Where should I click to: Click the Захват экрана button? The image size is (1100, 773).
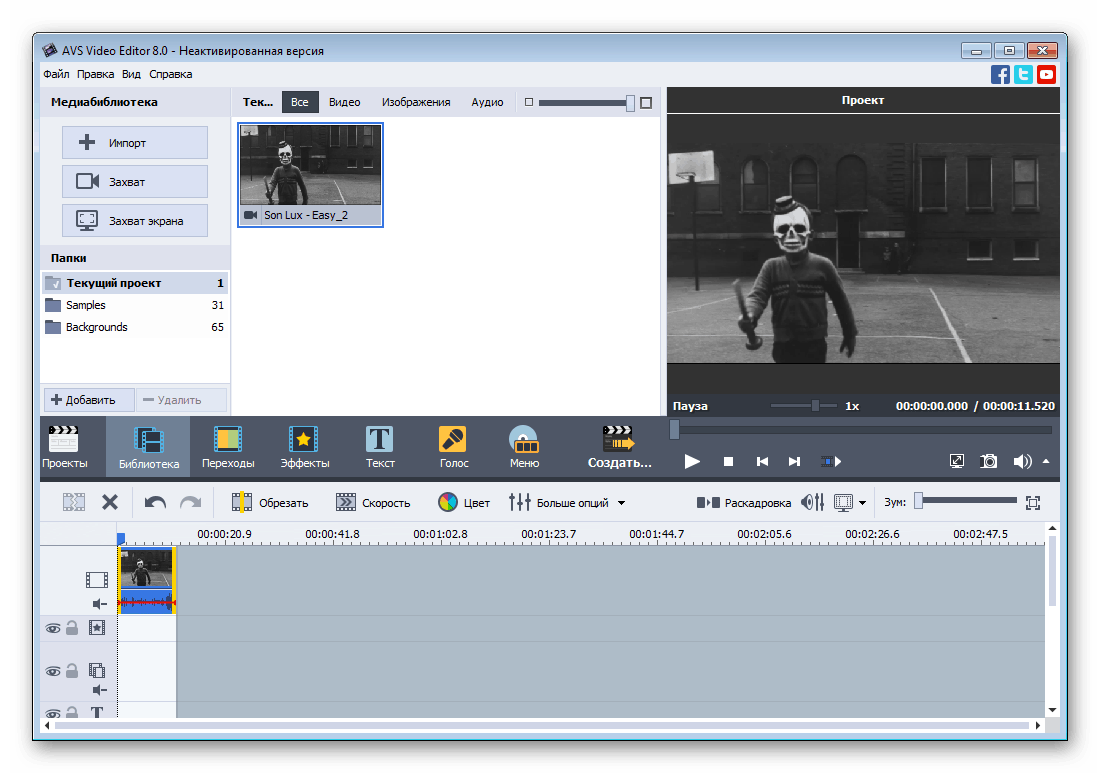tap(135, 221)
